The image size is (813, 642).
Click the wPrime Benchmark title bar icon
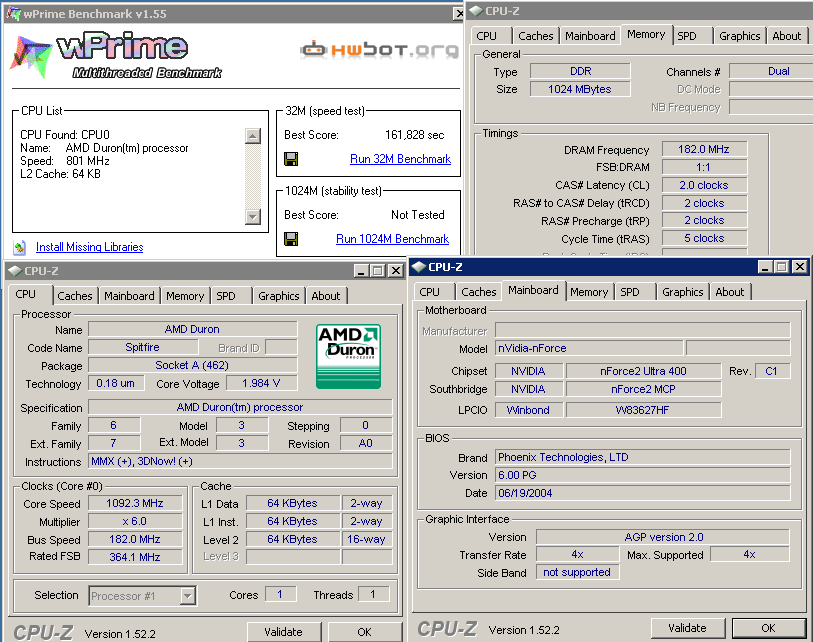(x=12, y=11)
